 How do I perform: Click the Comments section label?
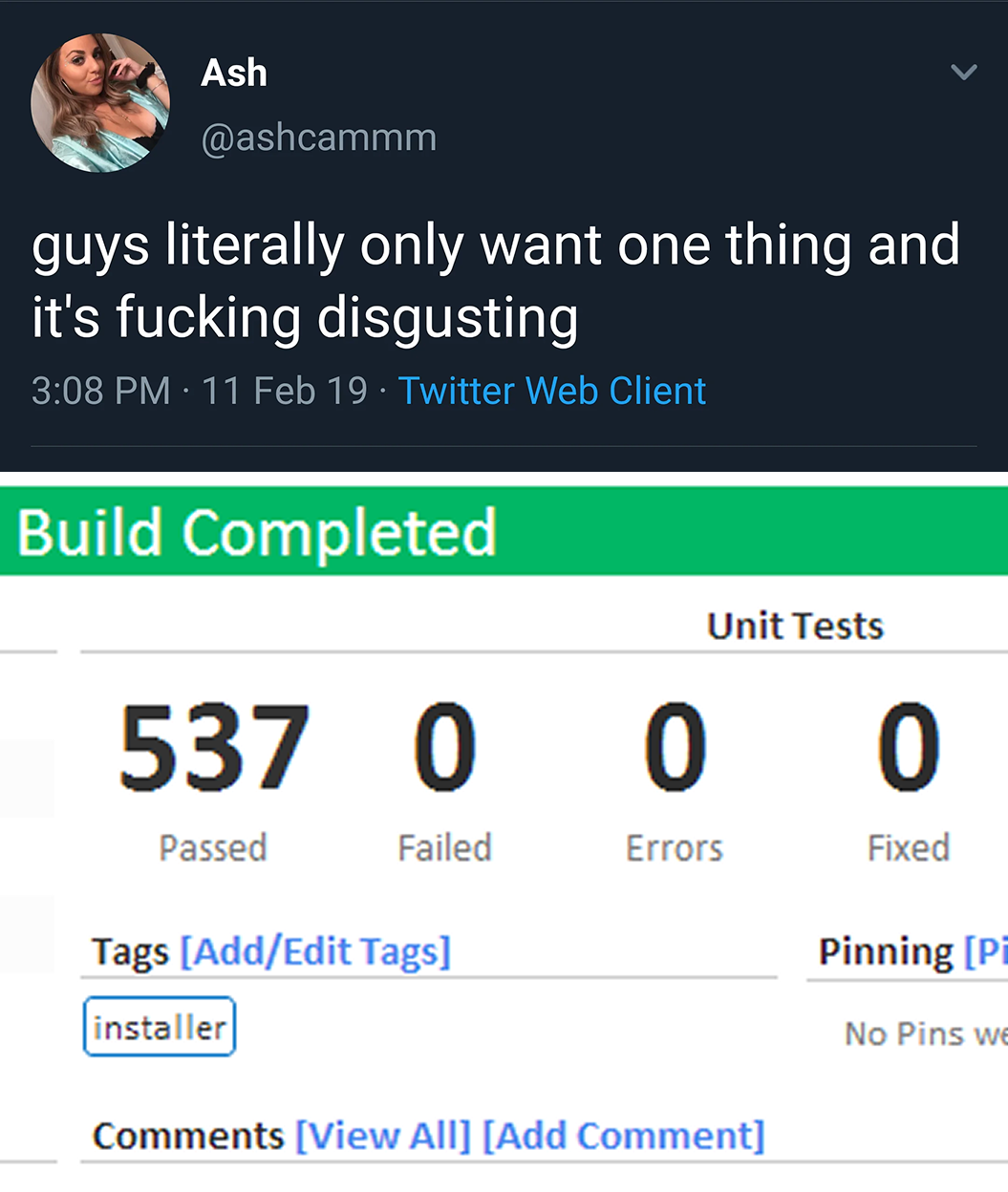188,1136
